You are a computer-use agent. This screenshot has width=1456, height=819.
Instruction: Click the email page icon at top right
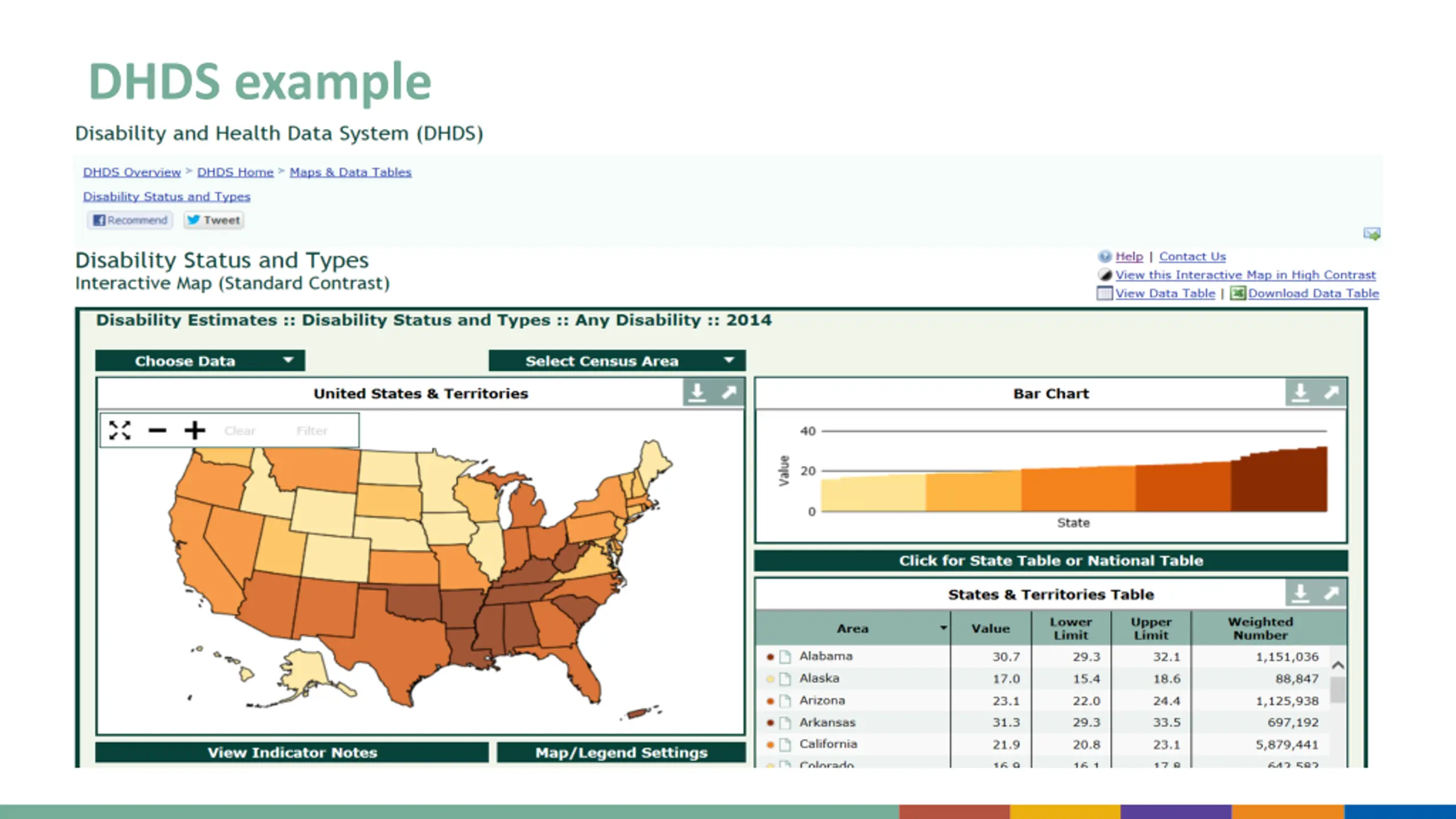1372,233
